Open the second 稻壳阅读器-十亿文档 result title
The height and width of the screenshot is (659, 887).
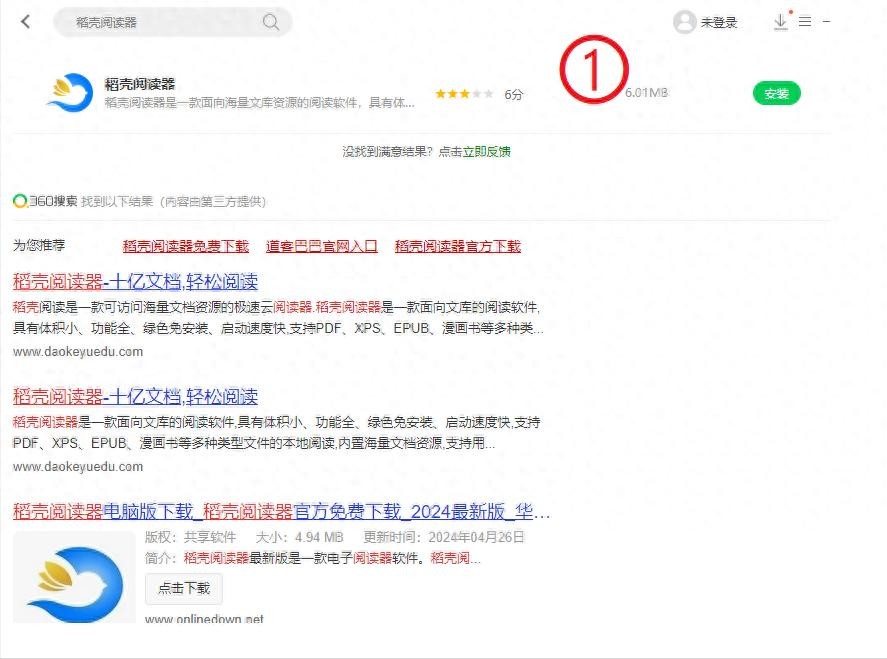(x=135, y=396)
